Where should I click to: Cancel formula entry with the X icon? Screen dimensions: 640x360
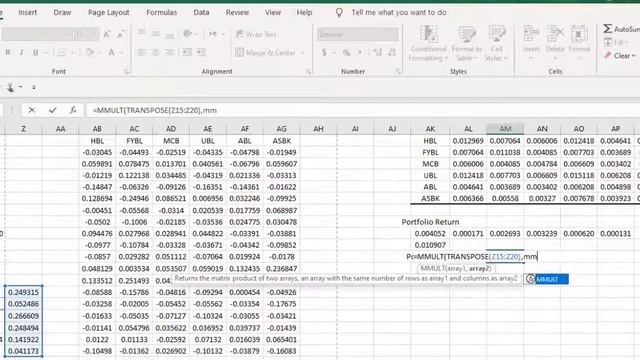31,110
